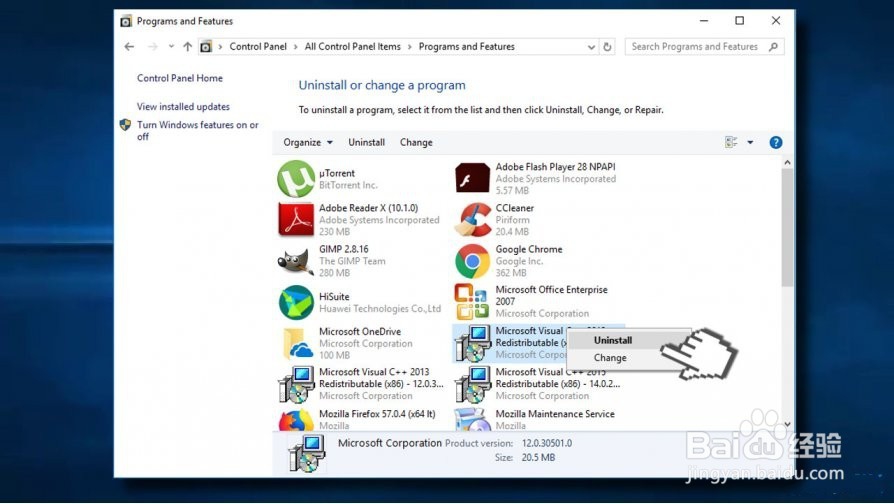Click the Microsoft Office Enterprise icon
The height and width of the screenshot is (504, 894).
pos(472,302)
